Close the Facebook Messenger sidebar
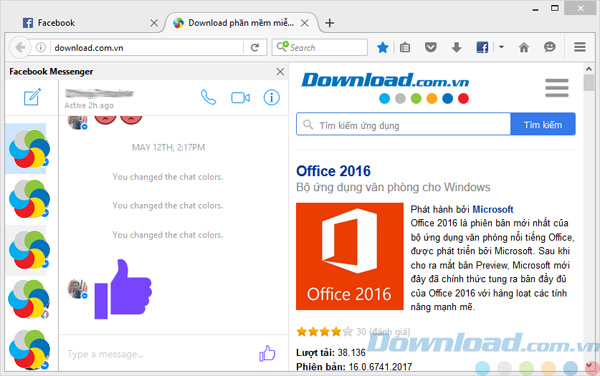The image size is (600, 376). point(280,72)
